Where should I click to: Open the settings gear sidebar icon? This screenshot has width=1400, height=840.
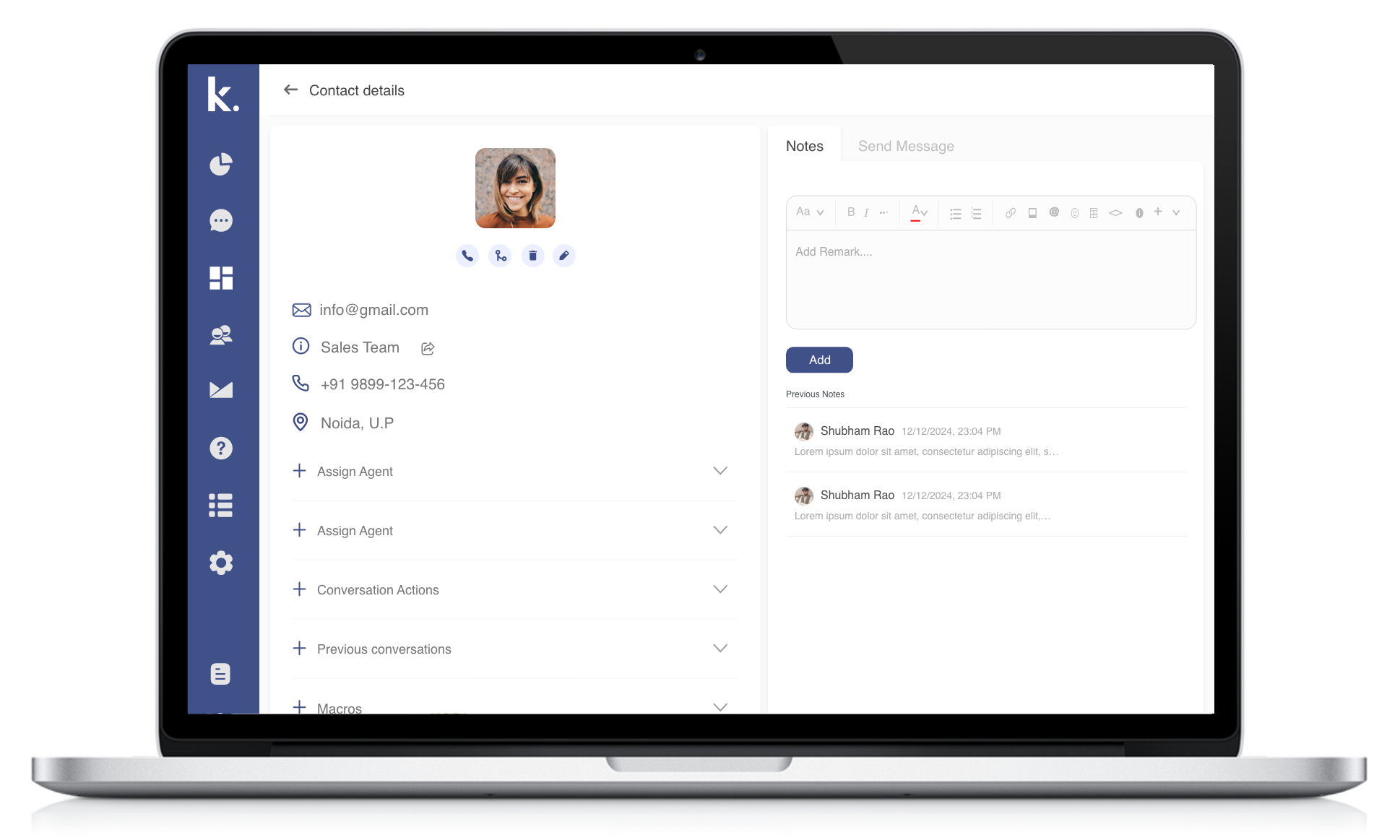pyautogui.click(x=221, y=563)
